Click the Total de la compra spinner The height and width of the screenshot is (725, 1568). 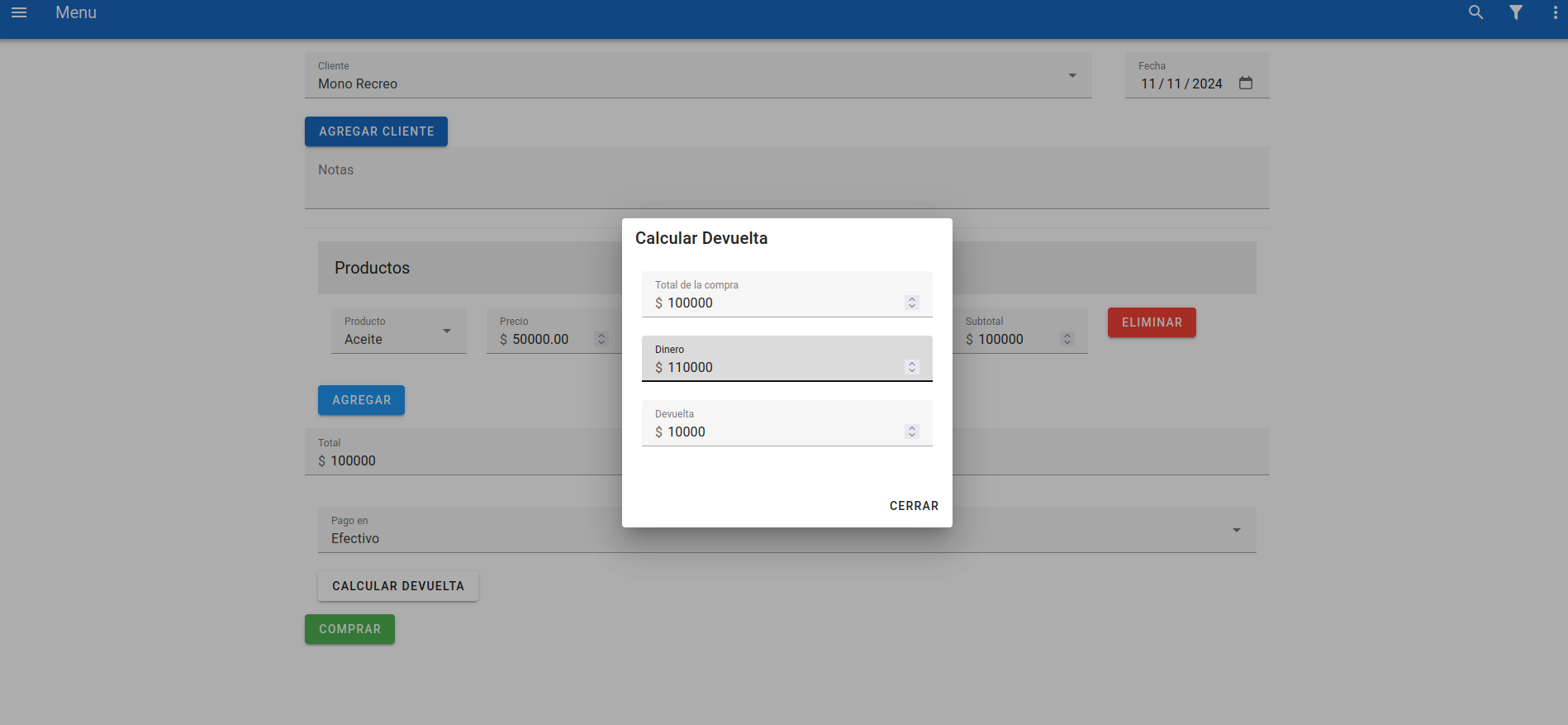click(912, 303)
